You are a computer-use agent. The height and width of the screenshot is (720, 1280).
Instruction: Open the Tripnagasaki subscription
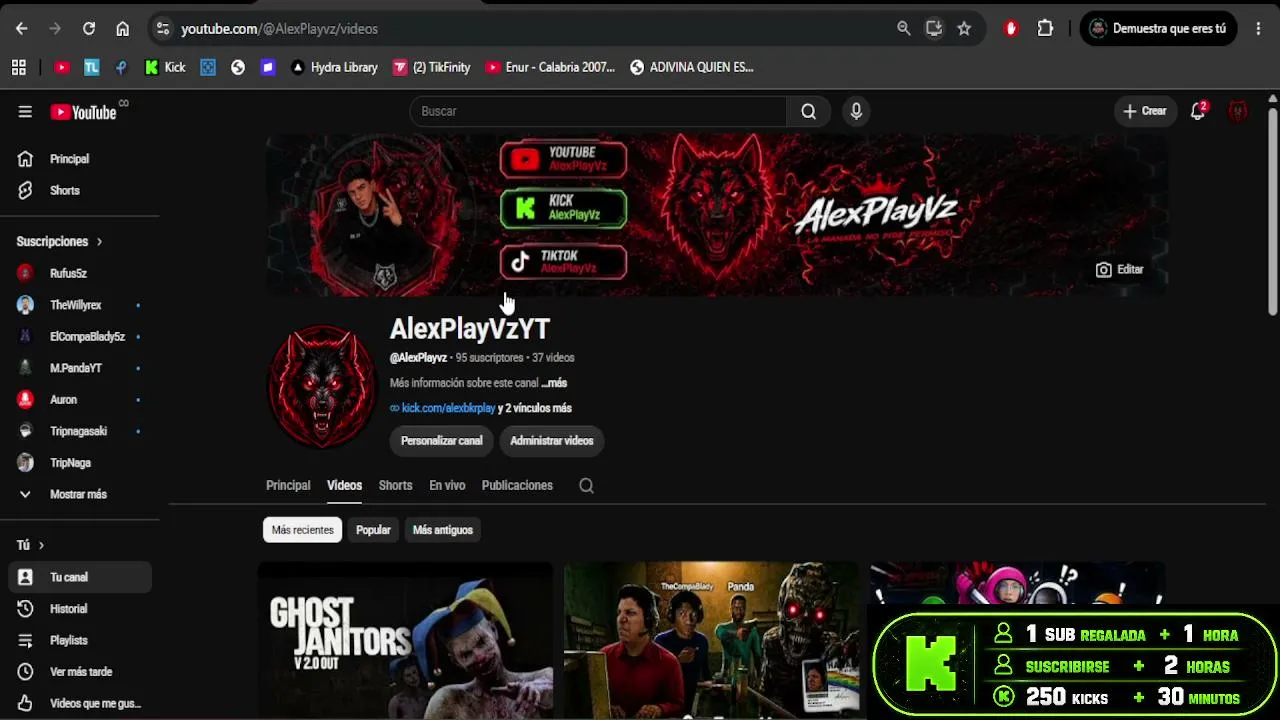(x=80, y=431)
